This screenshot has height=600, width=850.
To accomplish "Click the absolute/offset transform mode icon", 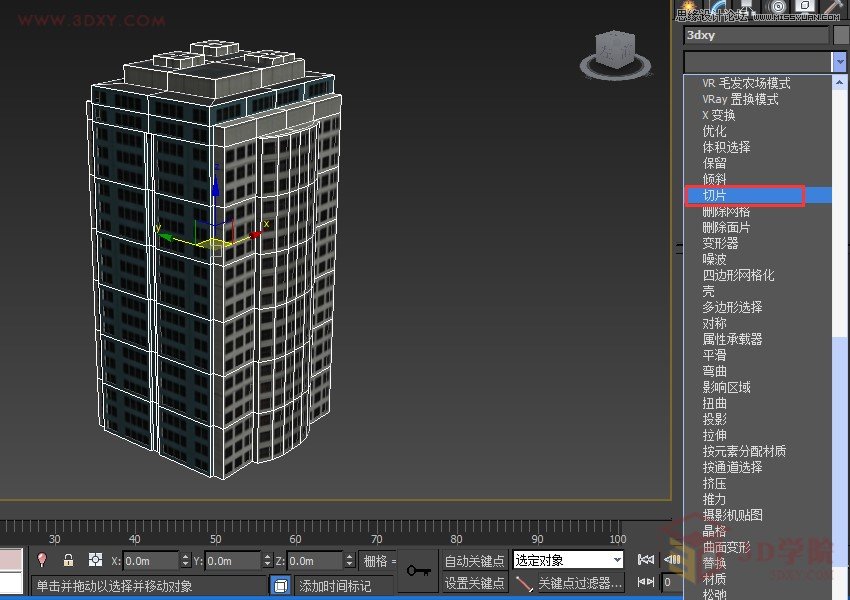I will point(95,561).
